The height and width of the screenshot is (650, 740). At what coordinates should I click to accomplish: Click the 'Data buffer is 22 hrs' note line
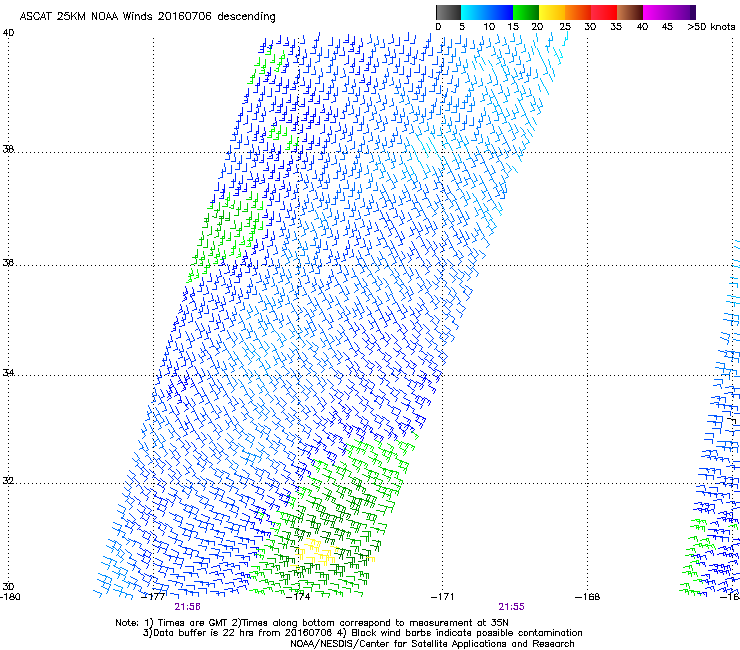tap(362, 633)
